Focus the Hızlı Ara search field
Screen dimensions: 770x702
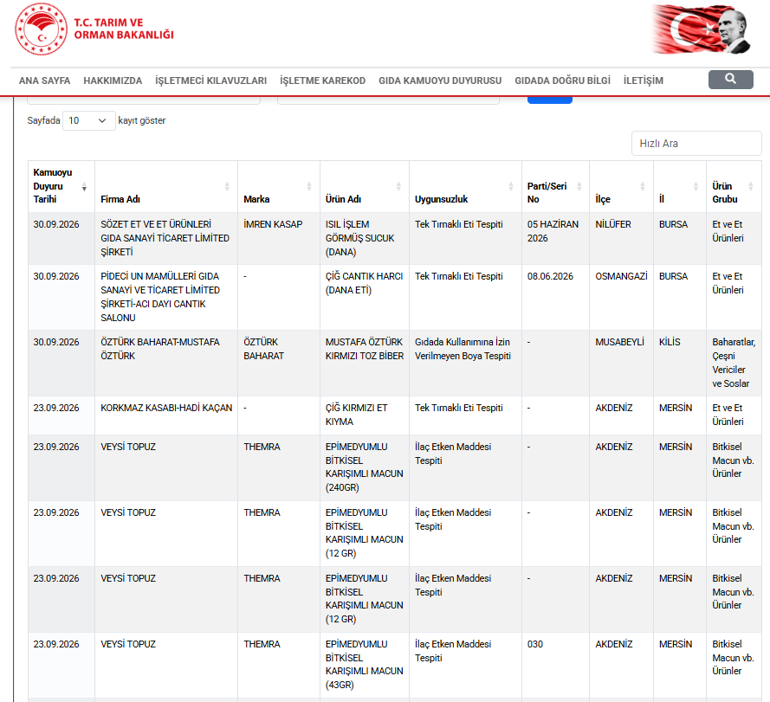696,143
